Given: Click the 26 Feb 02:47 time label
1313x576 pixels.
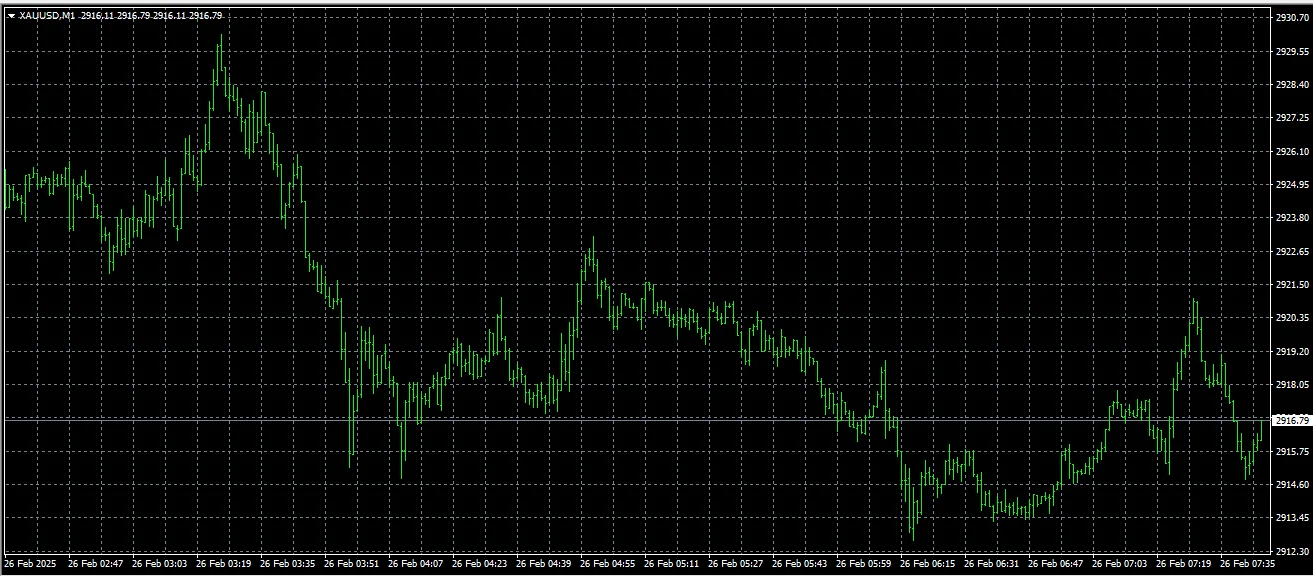Looking at the screenshot, I should tap(95, 564).
